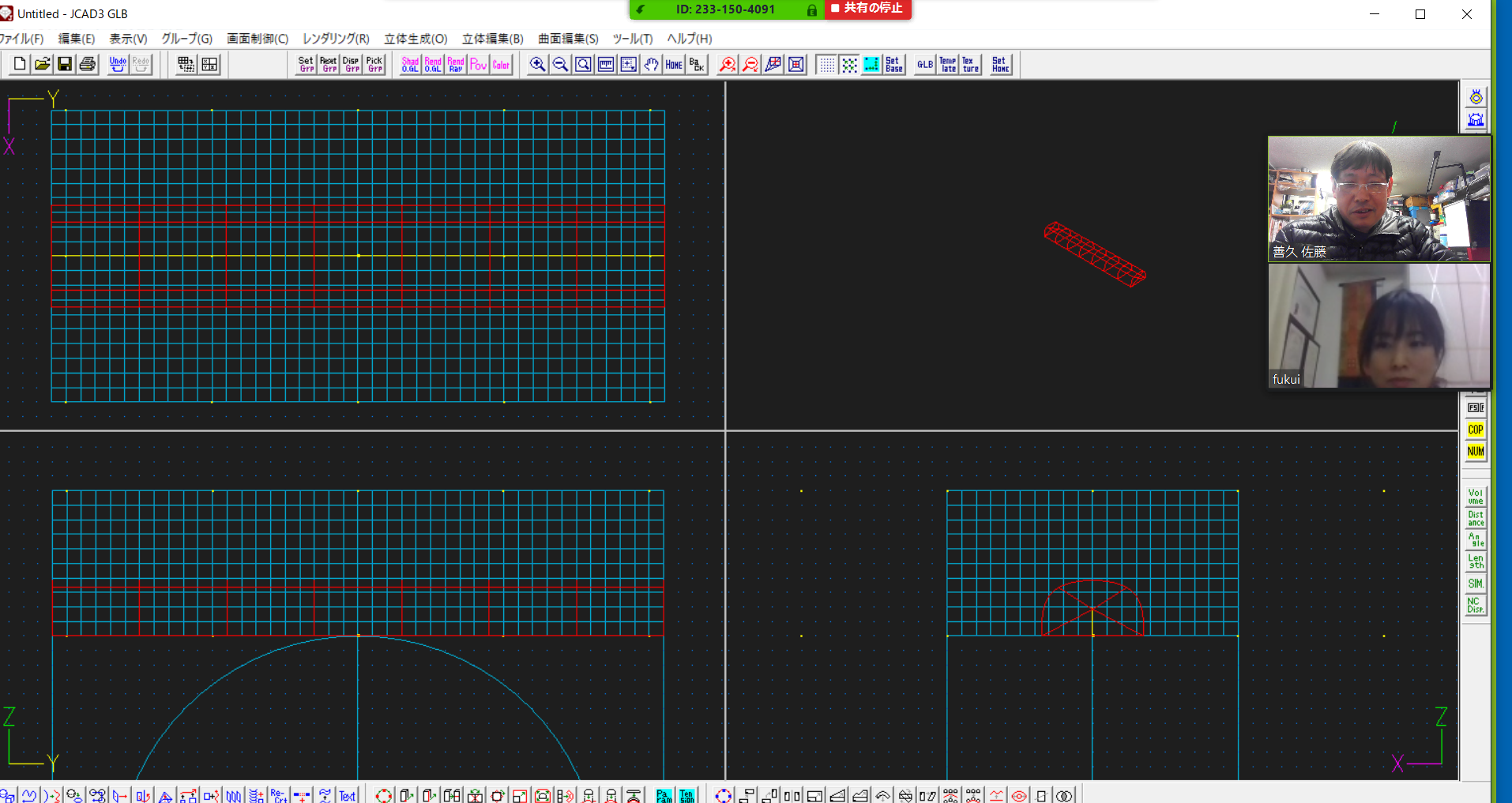
Task: Toggle the sparse grid dots display
Action: point(826,65)
